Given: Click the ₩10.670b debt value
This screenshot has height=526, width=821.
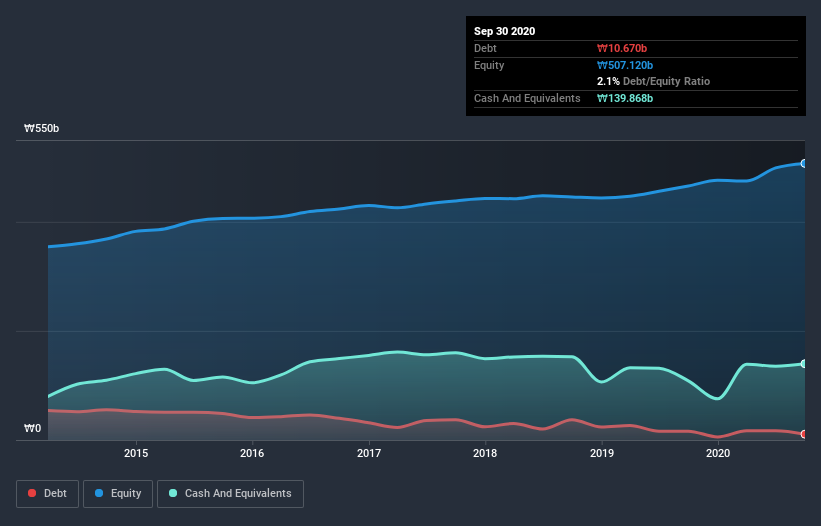Looking at the screenshot, I should pos(622,48).
